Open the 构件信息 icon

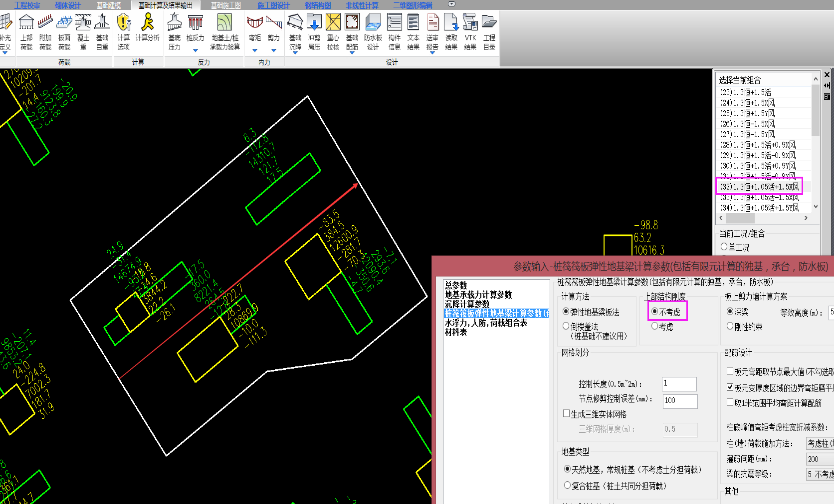click(x=394, y=22)
